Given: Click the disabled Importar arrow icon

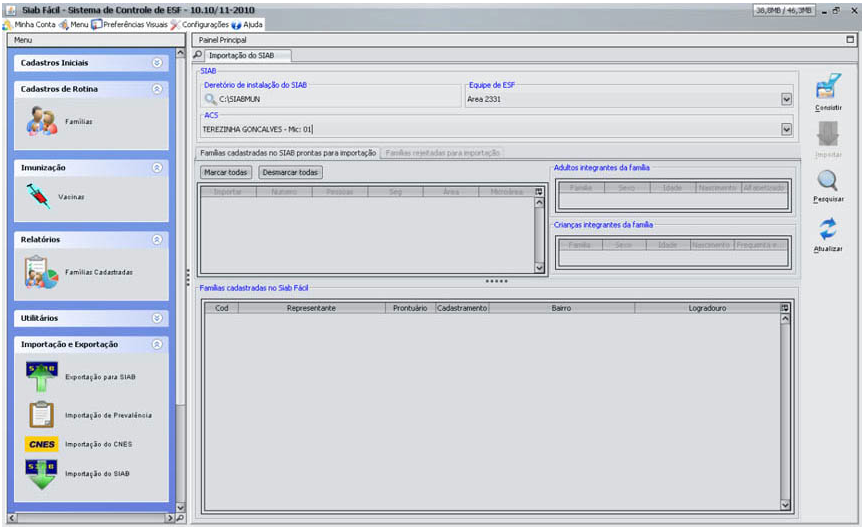Looking at the screenshot, I should [x=828, y=134].
